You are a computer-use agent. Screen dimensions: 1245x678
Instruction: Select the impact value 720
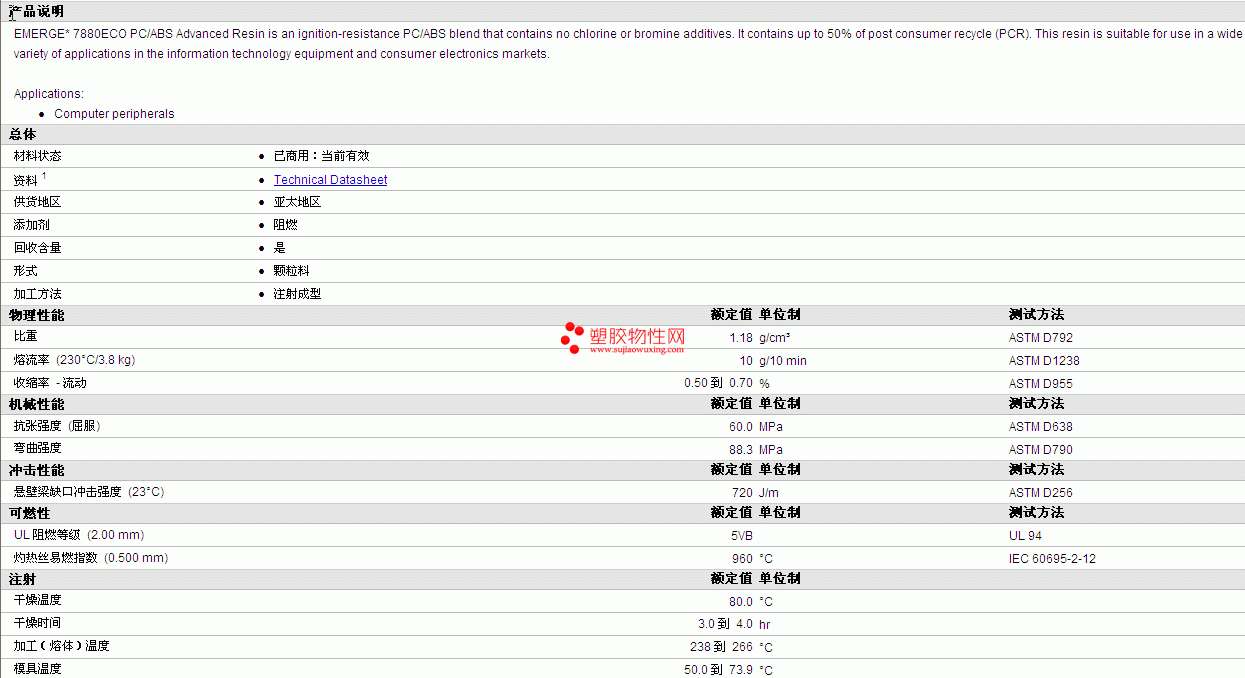pos(743,493)
